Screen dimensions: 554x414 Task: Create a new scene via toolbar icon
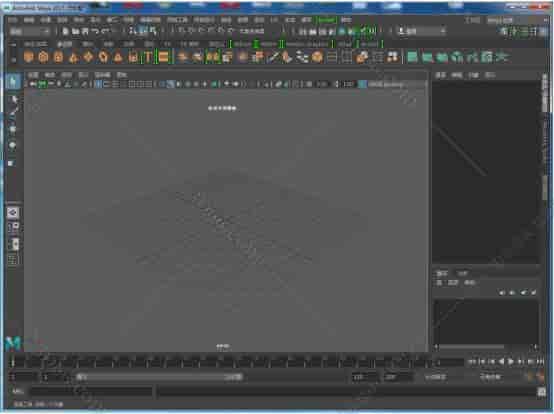(66, 31)
